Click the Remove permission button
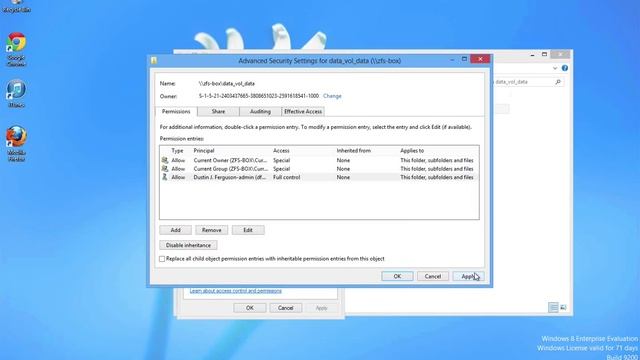Viewport: 640px width, 360px height. (x=211, y=230)
